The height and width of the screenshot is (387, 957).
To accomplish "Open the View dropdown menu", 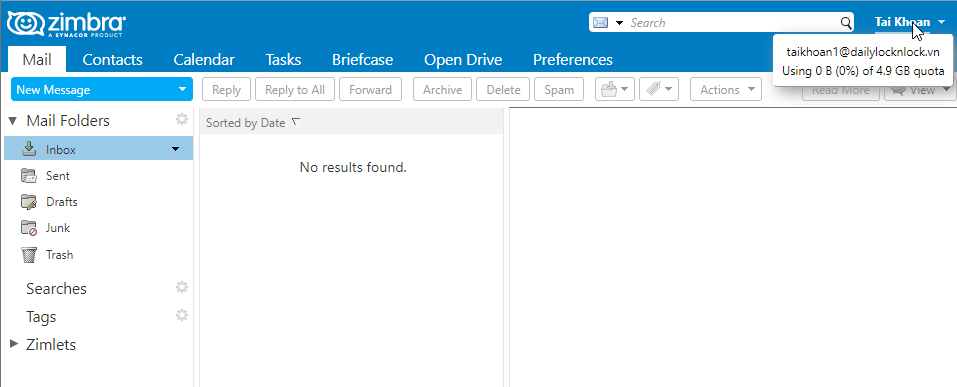I will [920, 90].
